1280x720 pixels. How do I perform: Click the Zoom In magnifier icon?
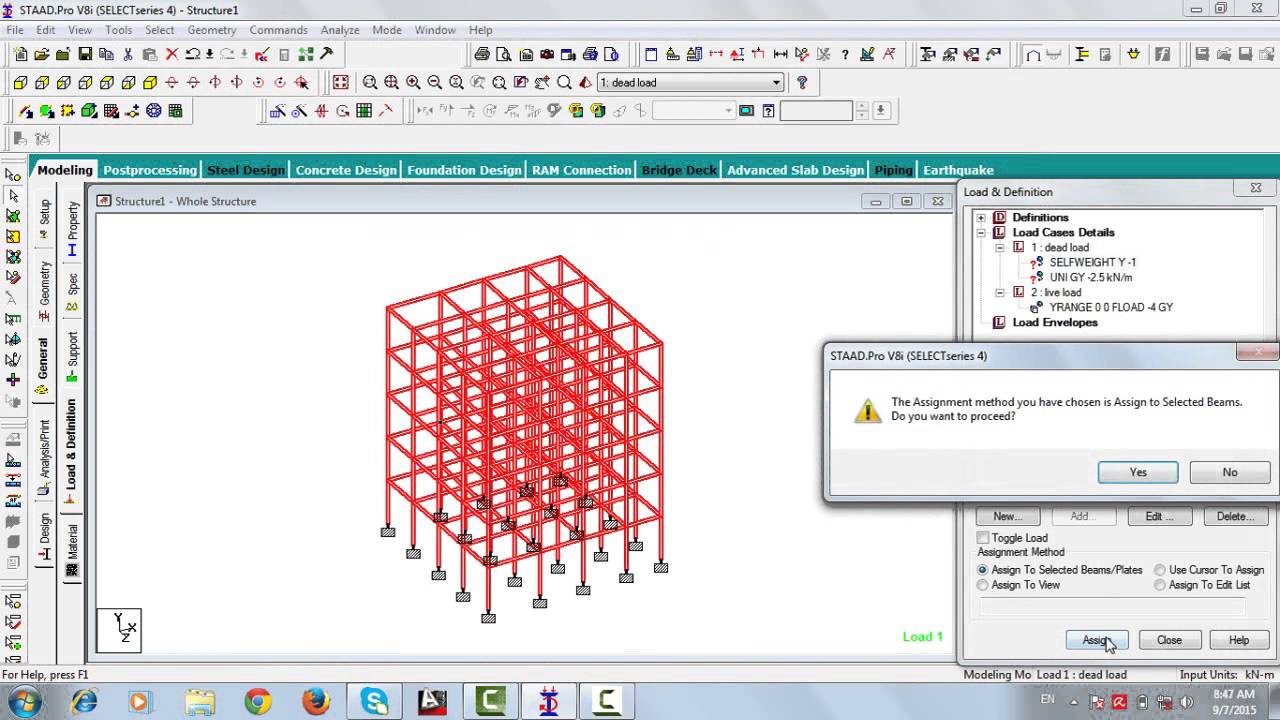pyautogui.click(x=413, y=83)
